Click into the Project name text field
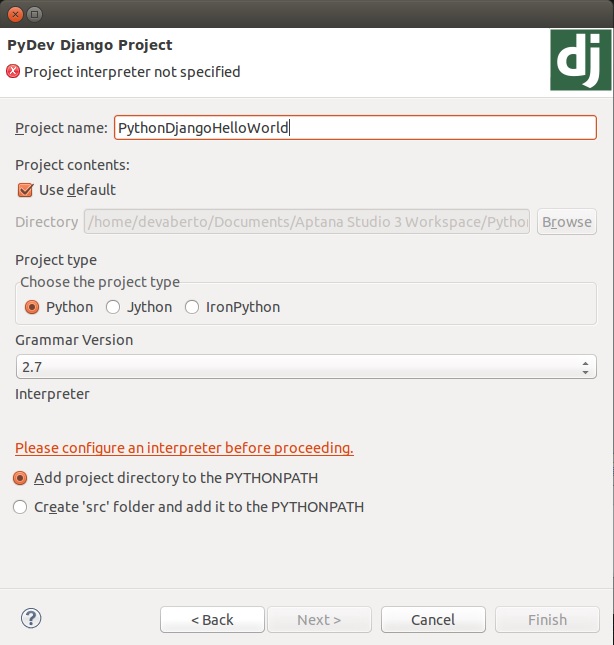Viewport: 614px width, 645px height. coord(355,128)
